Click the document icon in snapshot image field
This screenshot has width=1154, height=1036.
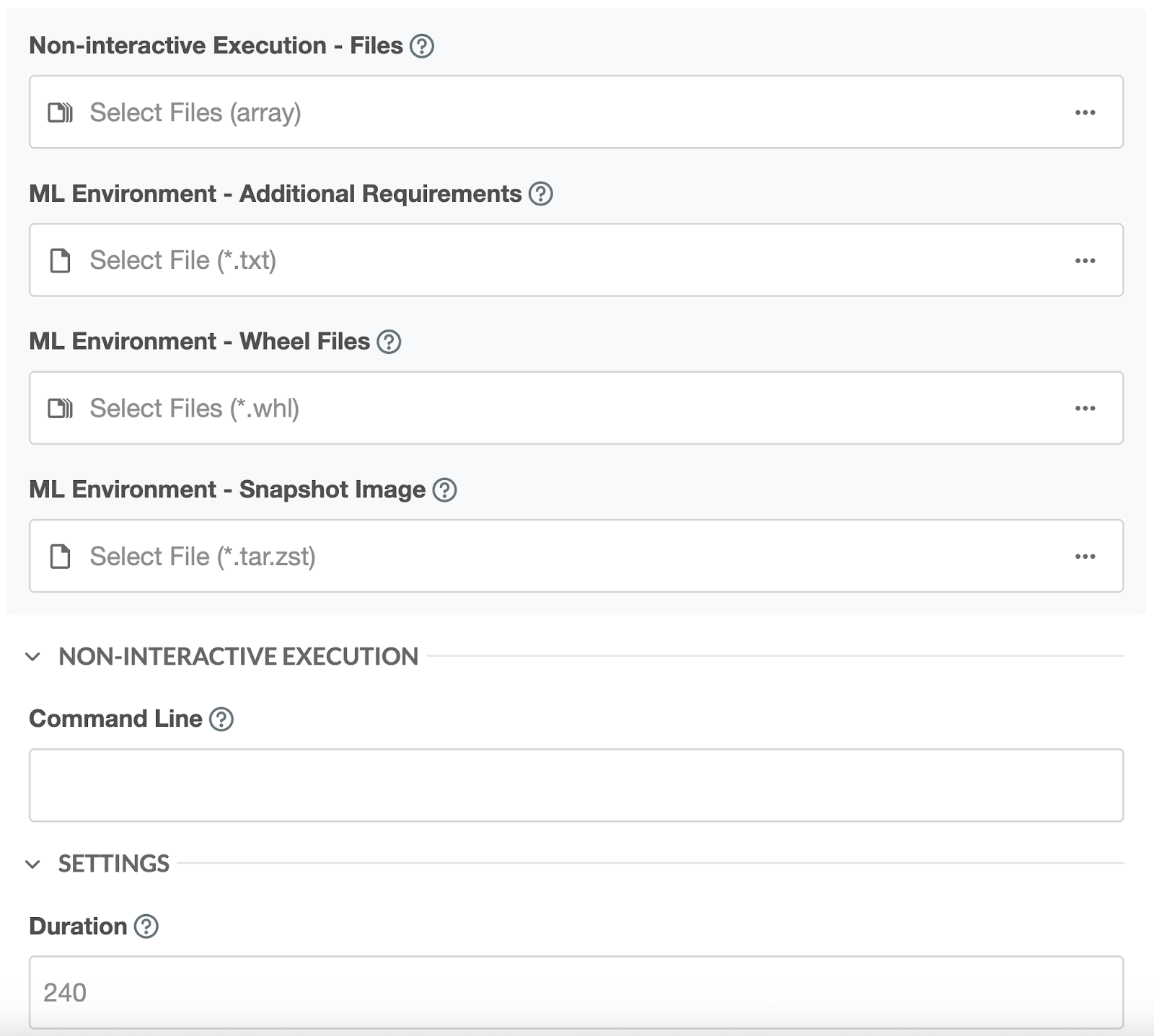(60, 557)
